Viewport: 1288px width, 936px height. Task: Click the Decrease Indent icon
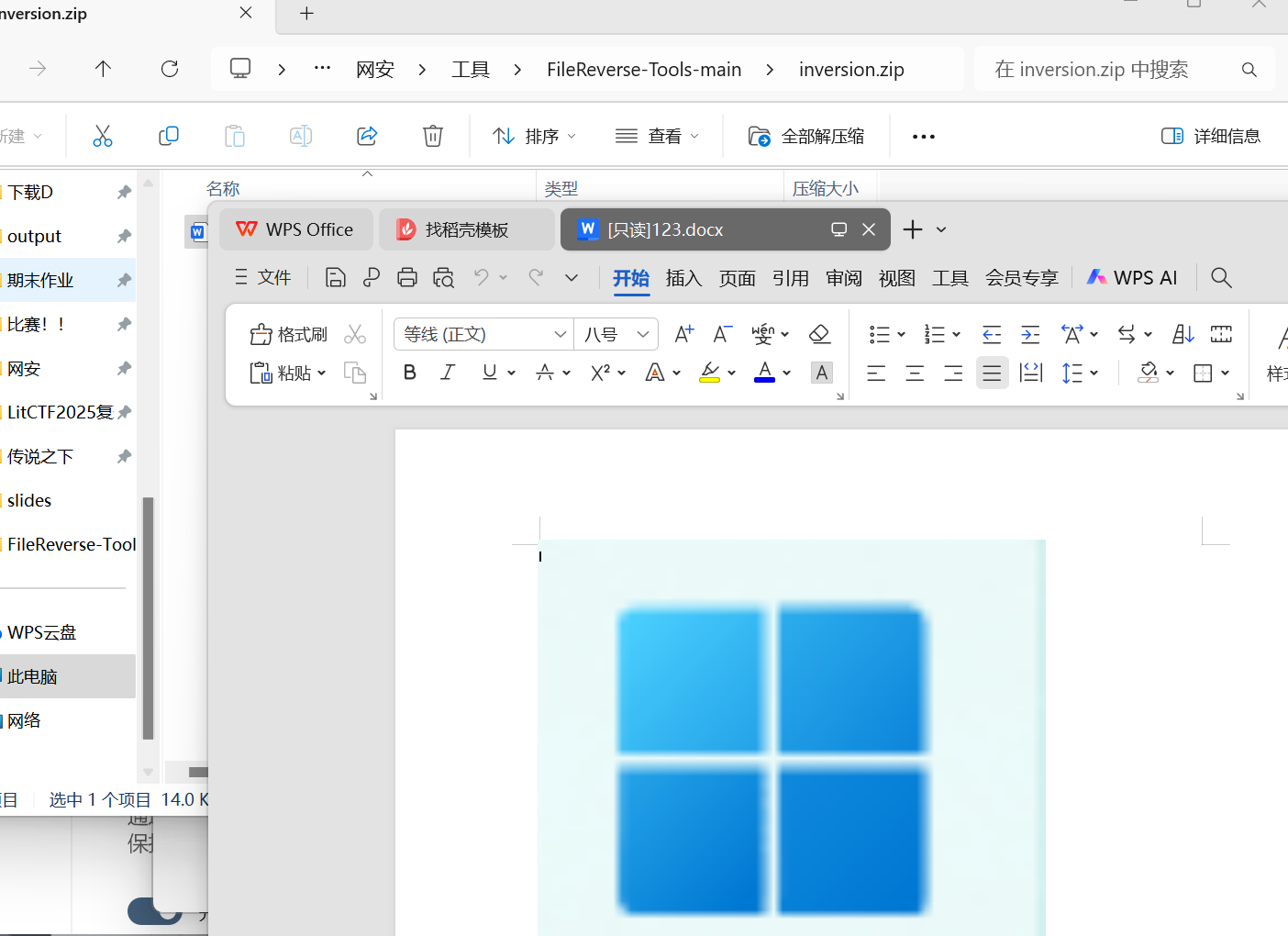coord(992,334)
